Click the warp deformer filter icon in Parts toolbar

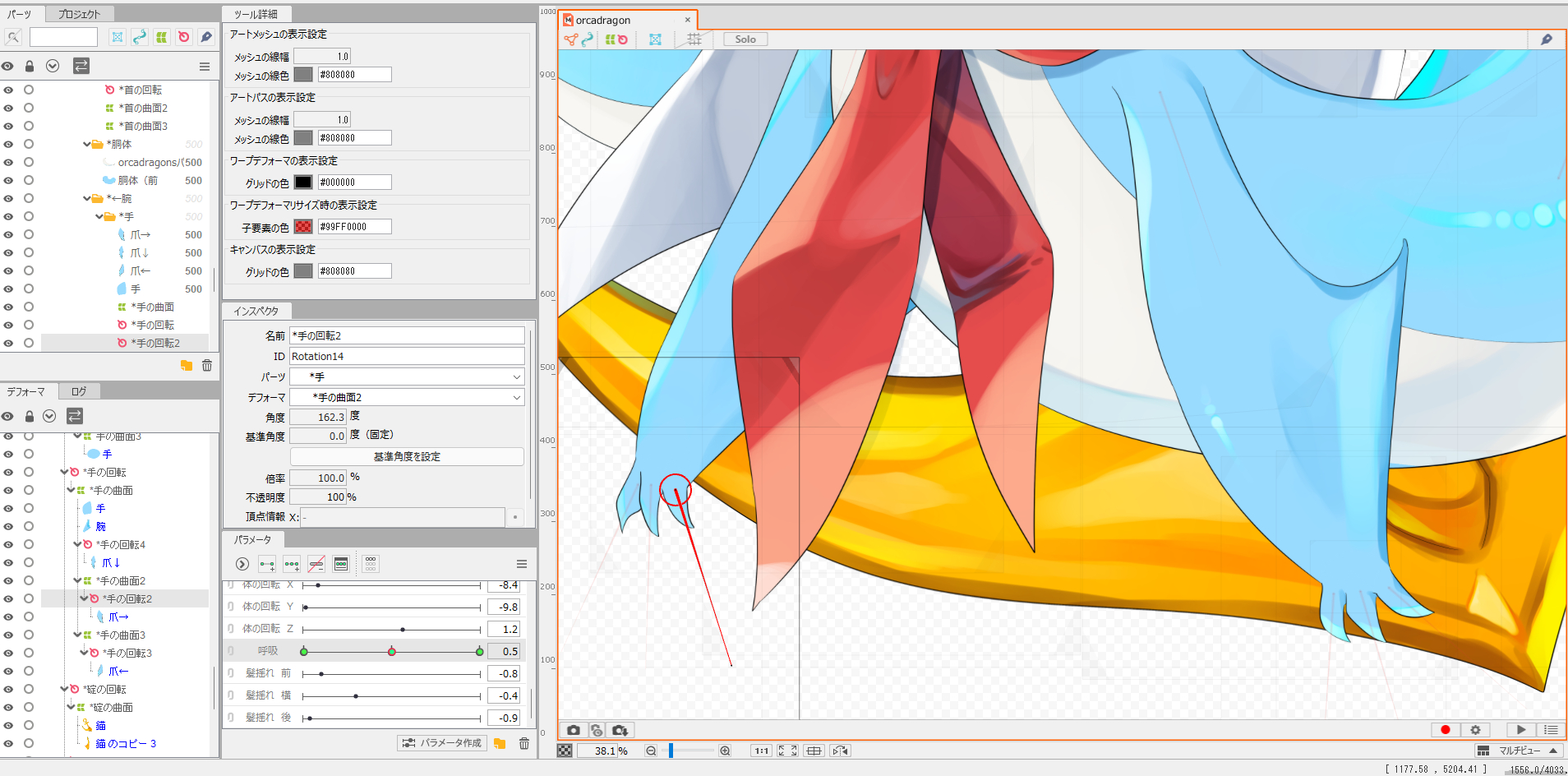pos(162,37)
